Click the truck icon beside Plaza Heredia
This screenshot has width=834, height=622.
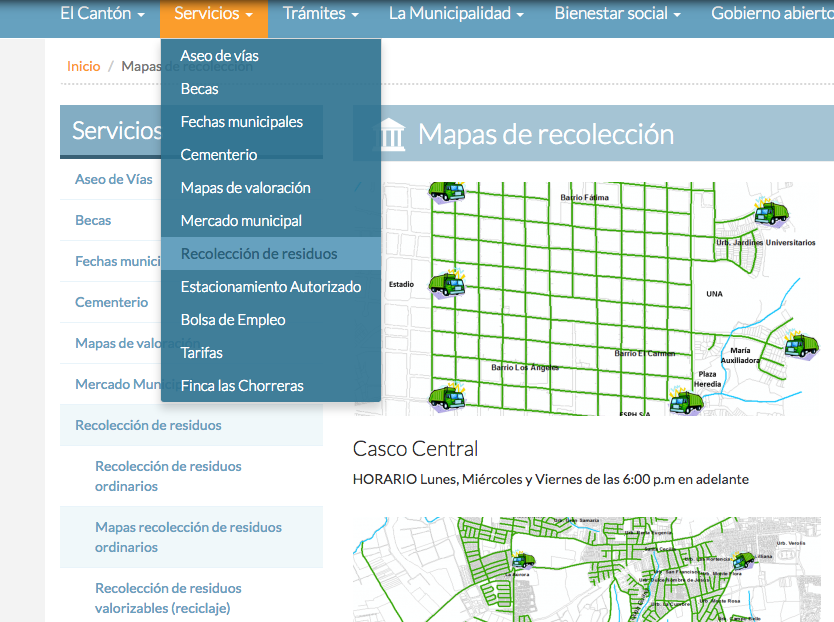point(687,402)
